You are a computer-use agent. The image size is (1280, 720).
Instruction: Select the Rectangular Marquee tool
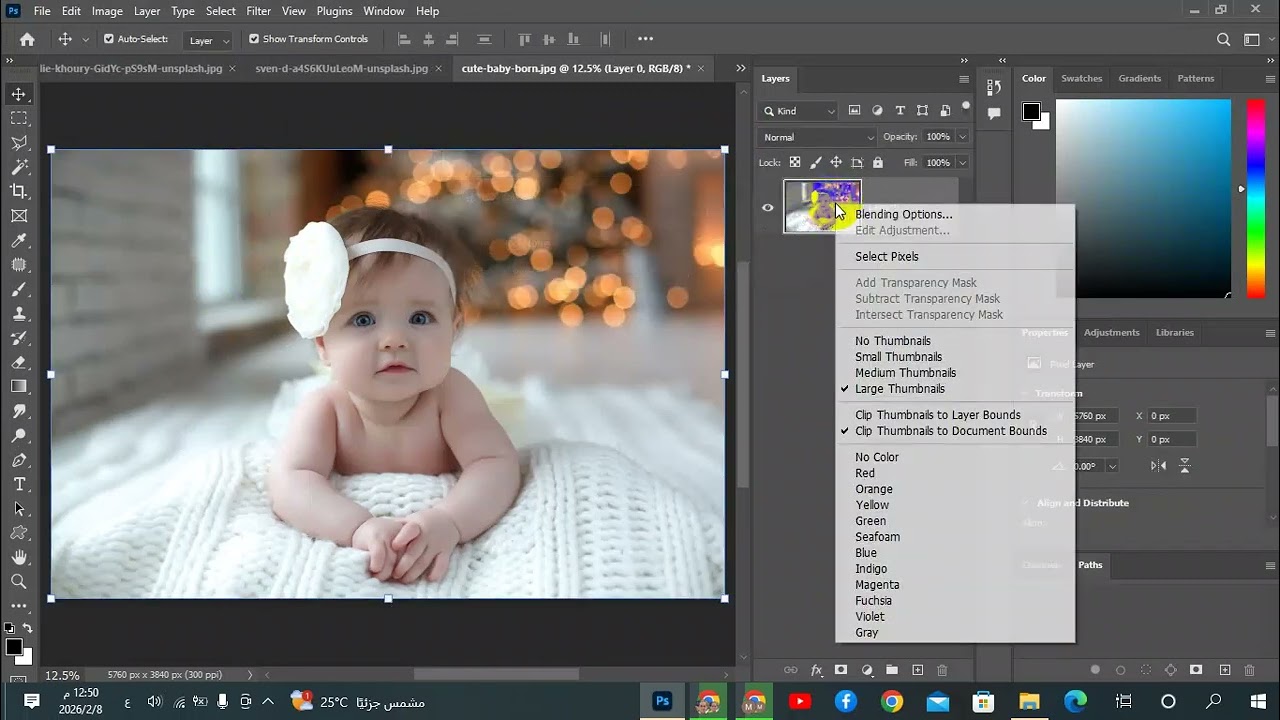coord(19,118)
